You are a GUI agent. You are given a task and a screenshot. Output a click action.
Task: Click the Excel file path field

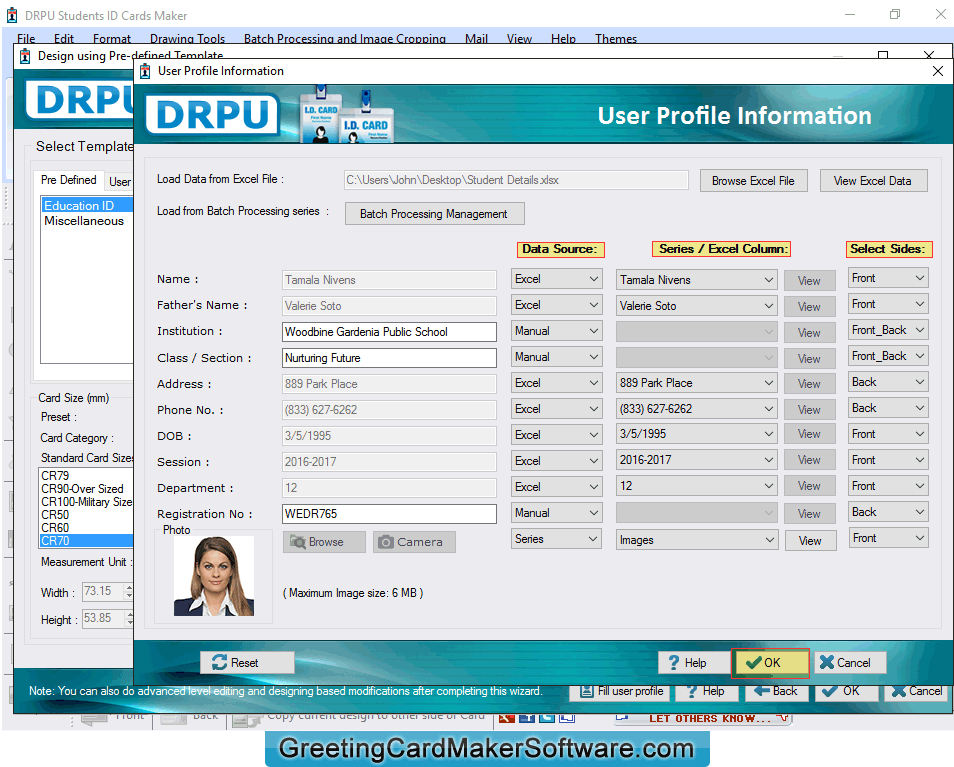click(x=516, y=180)
